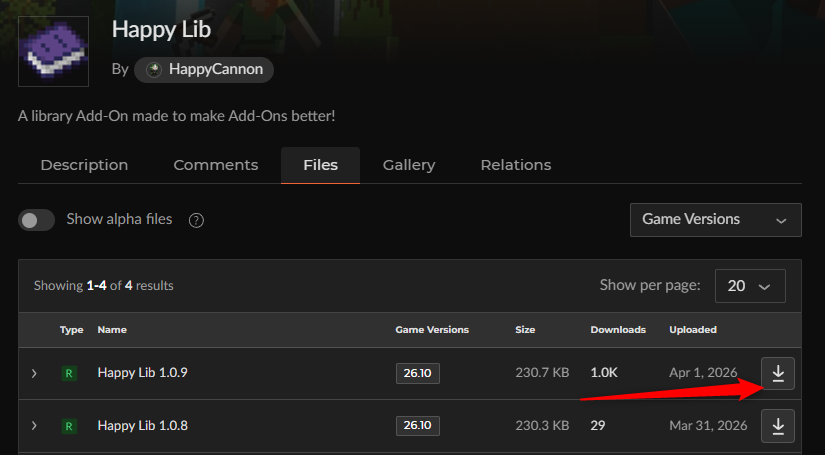Viewport: 825px width, 455px height.
Task: Click the release R badge for Happy Lib 1.0.8
Action: (69, 426)
